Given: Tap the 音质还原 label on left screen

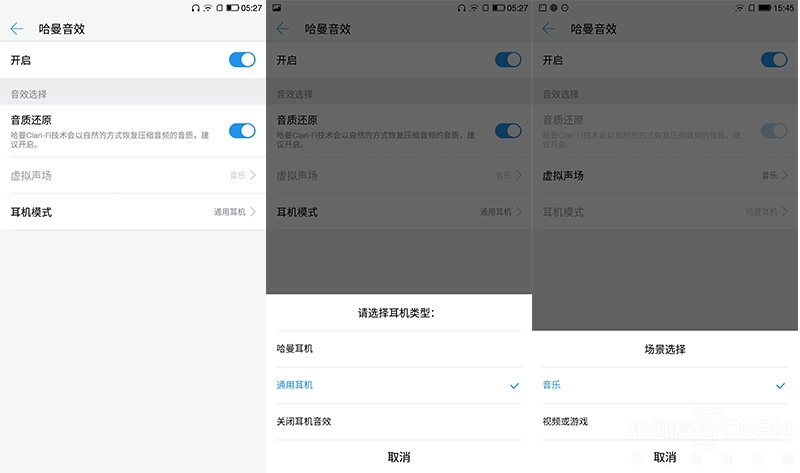Looking at the screenshot, I should pyautogui.click(x=31, y=120).
